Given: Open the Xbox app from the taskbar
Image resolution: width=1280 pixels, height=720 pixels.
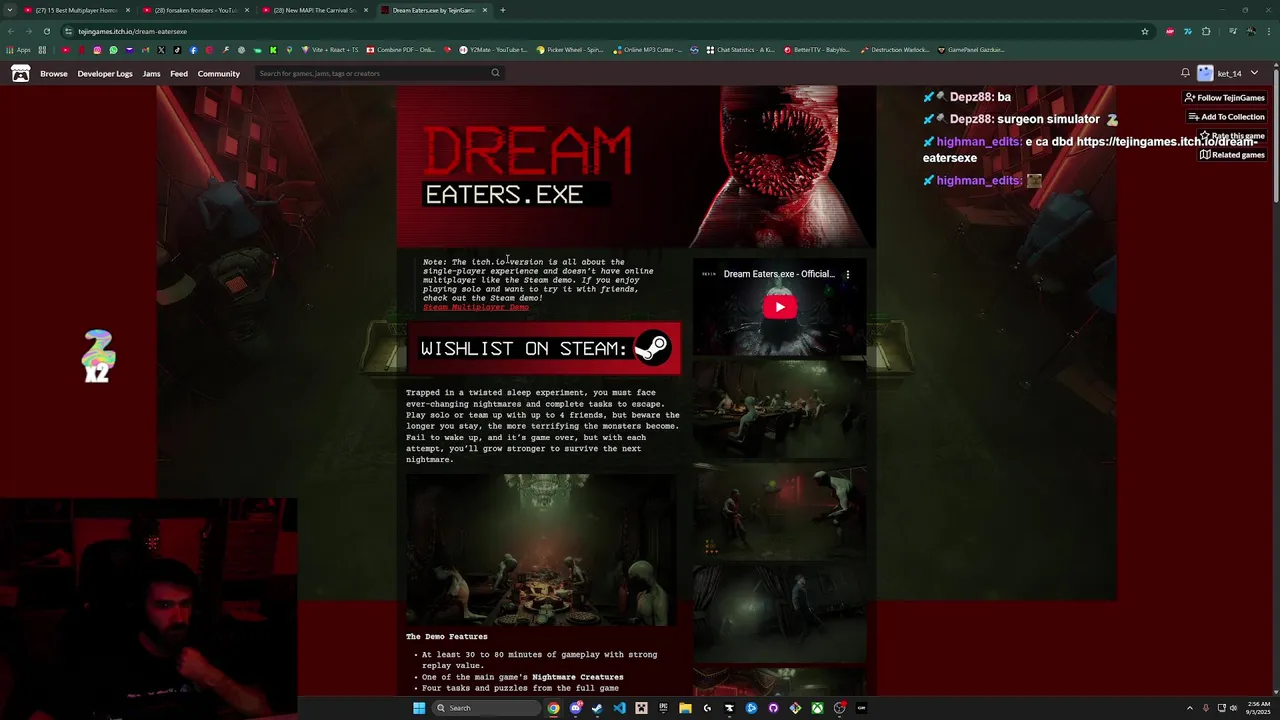Looking at the screenshot, I should (x=817, y=708).
